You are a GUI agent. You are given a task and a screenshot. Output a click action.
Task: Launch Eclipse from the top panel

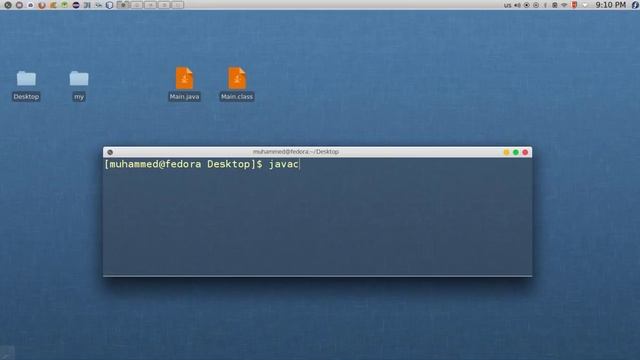76,5
